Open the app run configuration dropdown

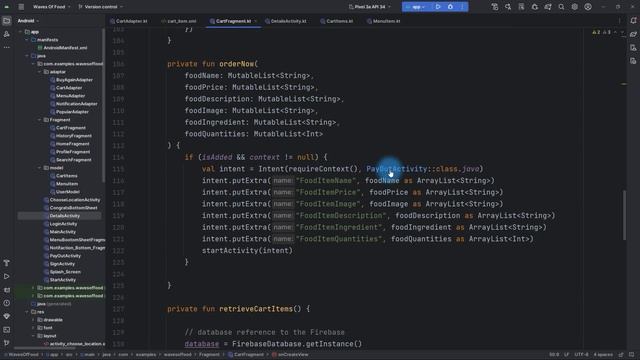tap(416, 7)
